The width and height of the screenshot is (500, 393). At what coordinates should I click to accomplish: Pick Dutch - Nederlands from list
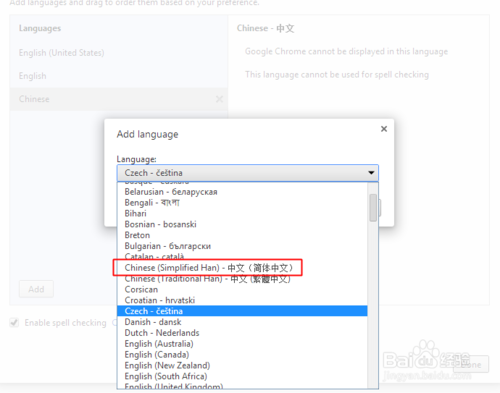tap(242, 333)
